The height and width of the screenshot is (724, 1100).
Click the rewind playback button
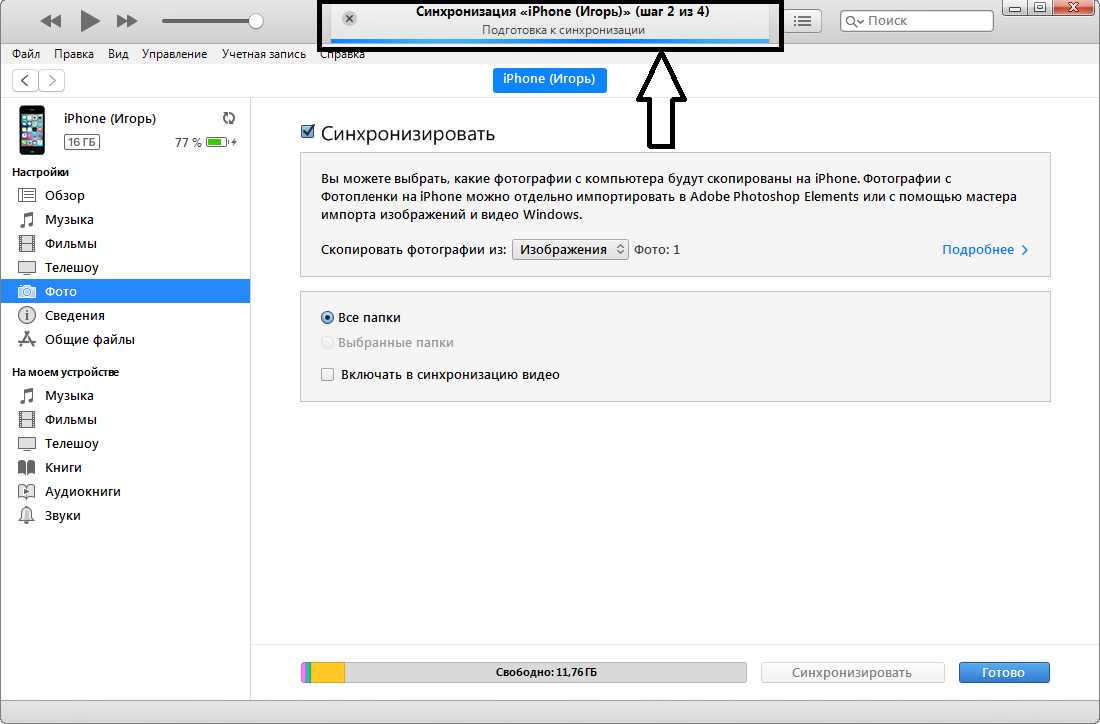51,21
